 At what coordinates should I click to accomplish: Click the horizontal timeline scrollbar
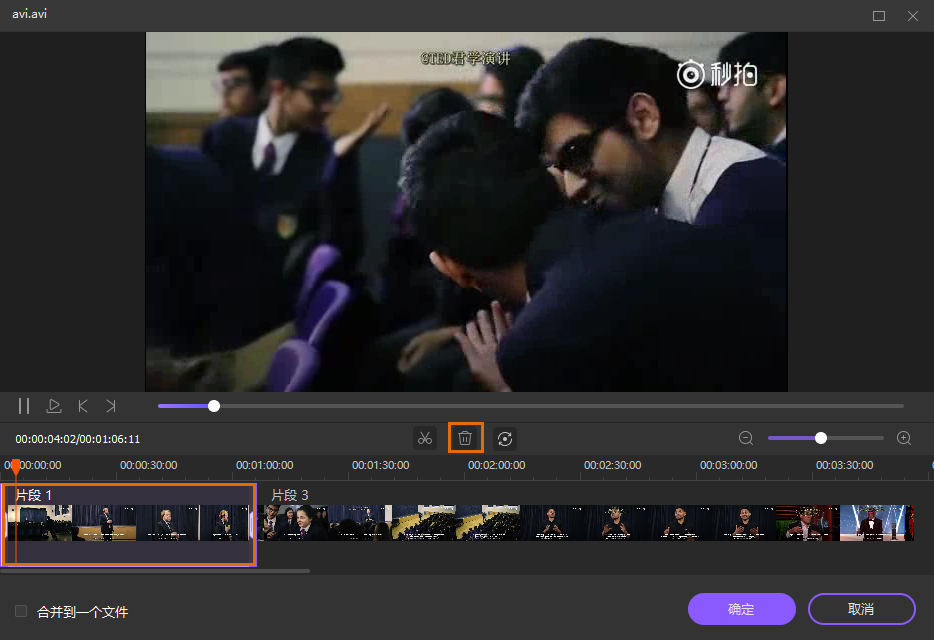155,571
